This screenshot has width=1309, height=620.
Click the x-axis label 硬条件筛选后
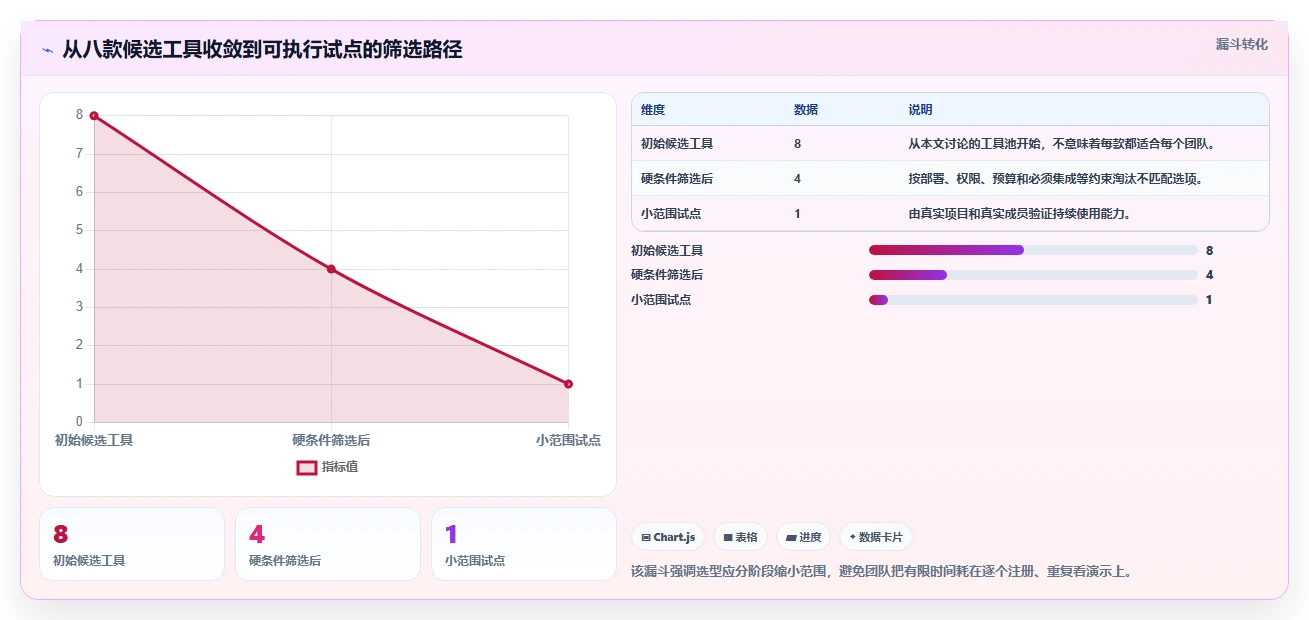coord(331,440)
